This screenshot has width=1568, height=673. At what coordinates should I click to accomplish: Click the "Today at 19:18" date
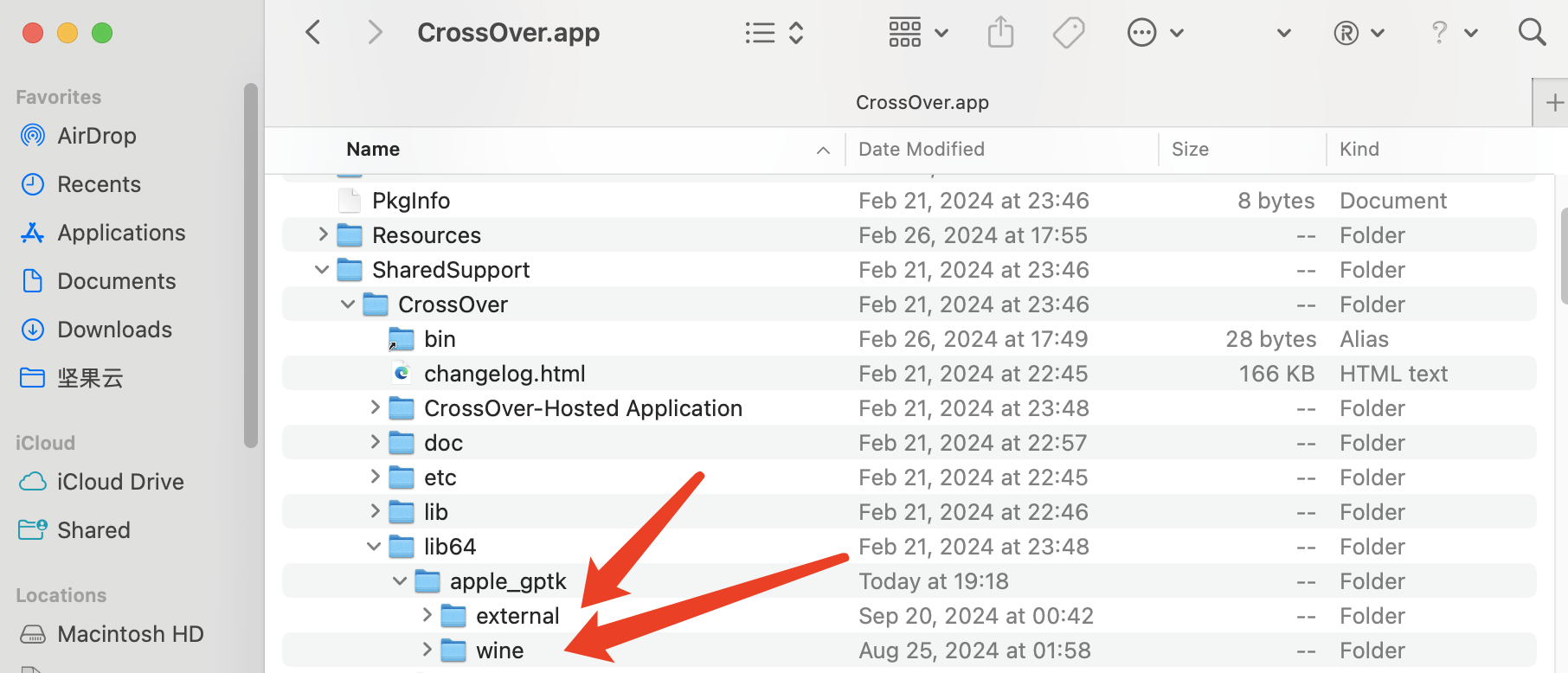pyautogui.click(x=934, y=581)
